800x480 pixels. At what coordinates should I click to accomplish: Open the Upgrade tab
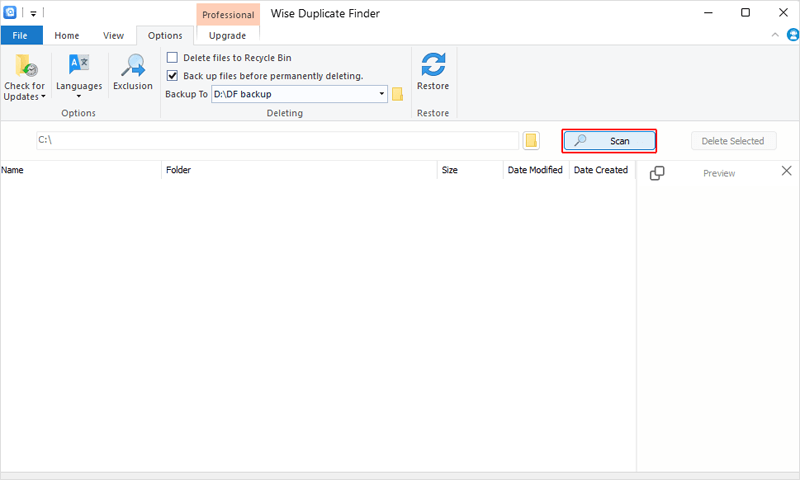(x=228, y=35)
